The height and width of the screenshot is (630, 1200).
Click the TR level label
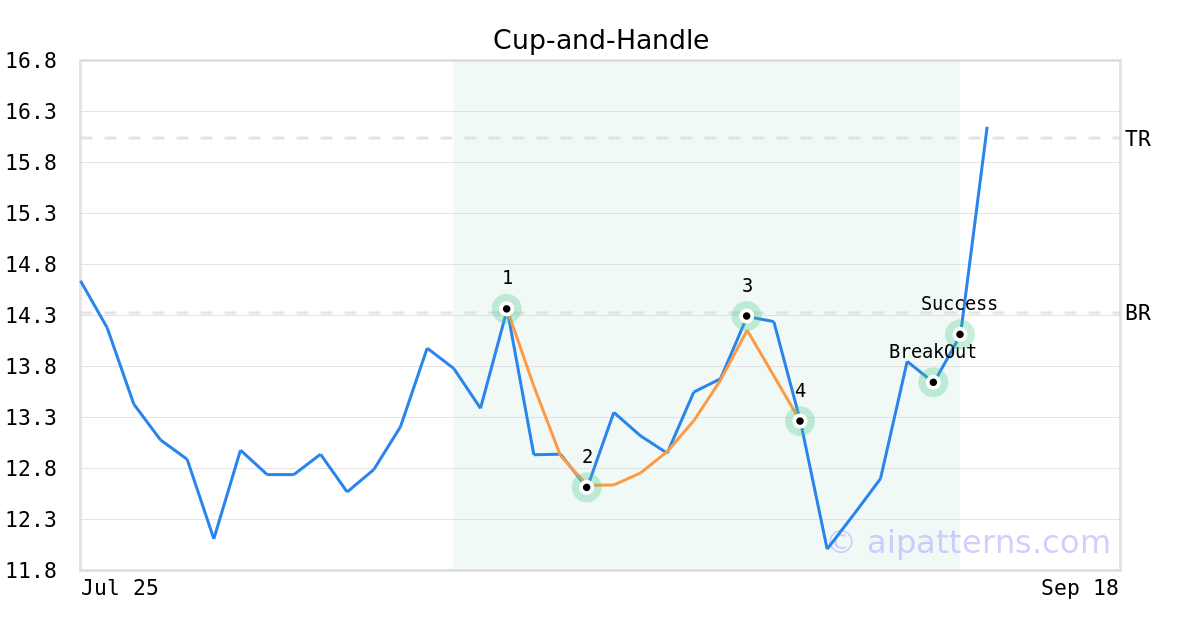1138,139
